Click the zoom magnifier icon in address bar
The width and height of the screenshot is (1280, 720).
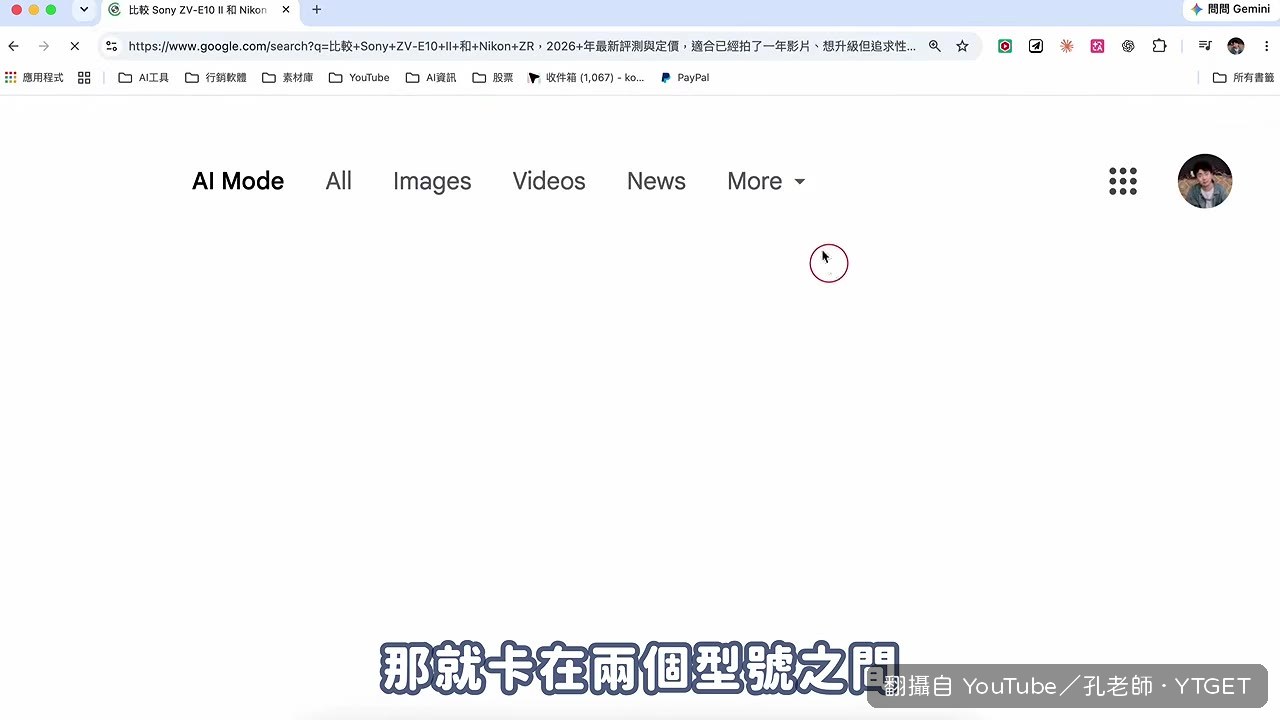click(935, 46)
